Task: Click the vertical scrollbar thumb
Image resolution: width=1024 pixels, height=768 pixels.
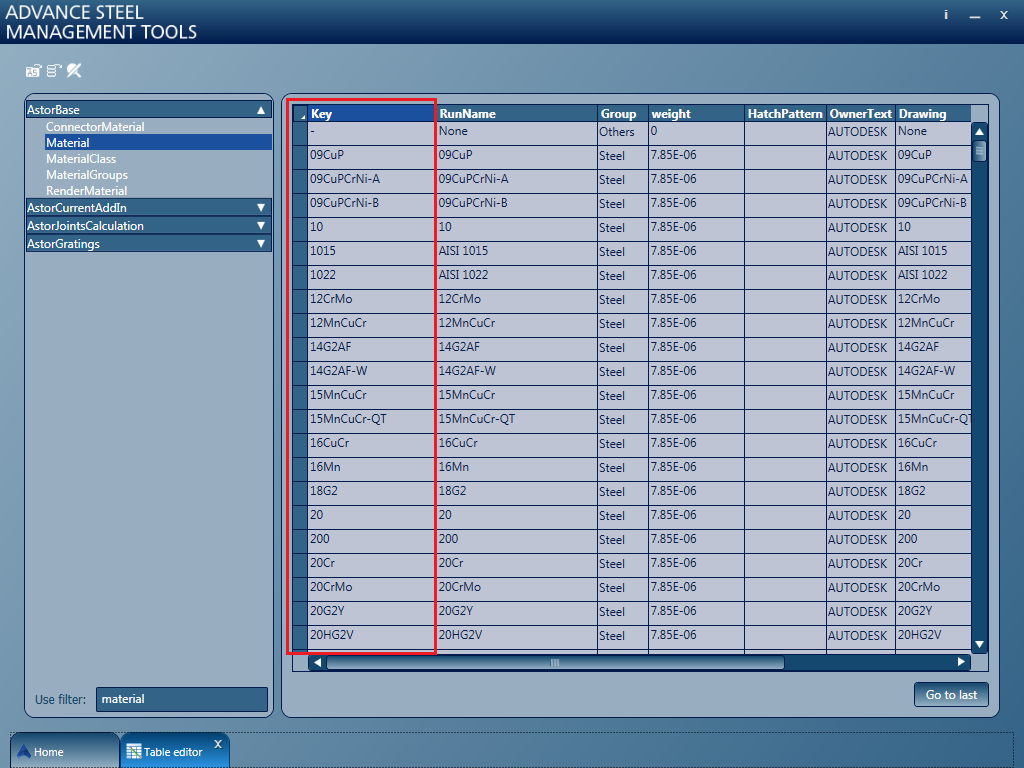Action: (x=980, y=150)
